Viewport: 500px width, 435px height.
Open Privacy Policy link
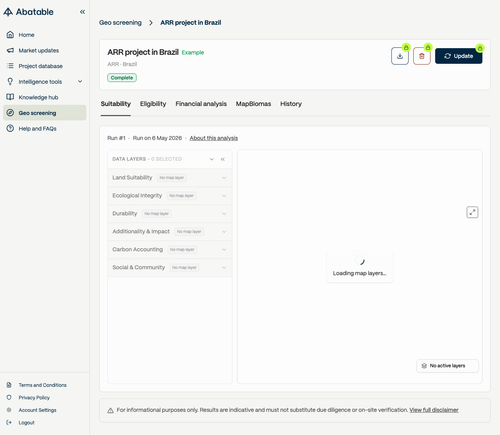(x=34, y=398)
